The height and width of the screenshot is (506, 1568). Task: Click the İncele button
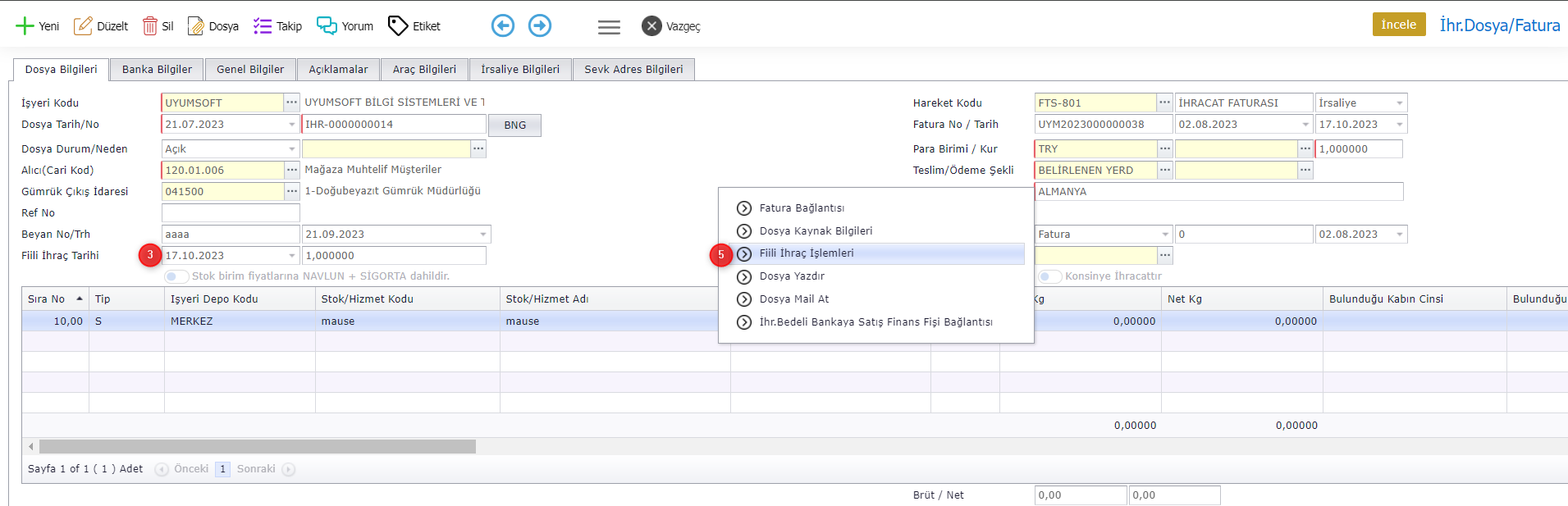coord(1399,25)
